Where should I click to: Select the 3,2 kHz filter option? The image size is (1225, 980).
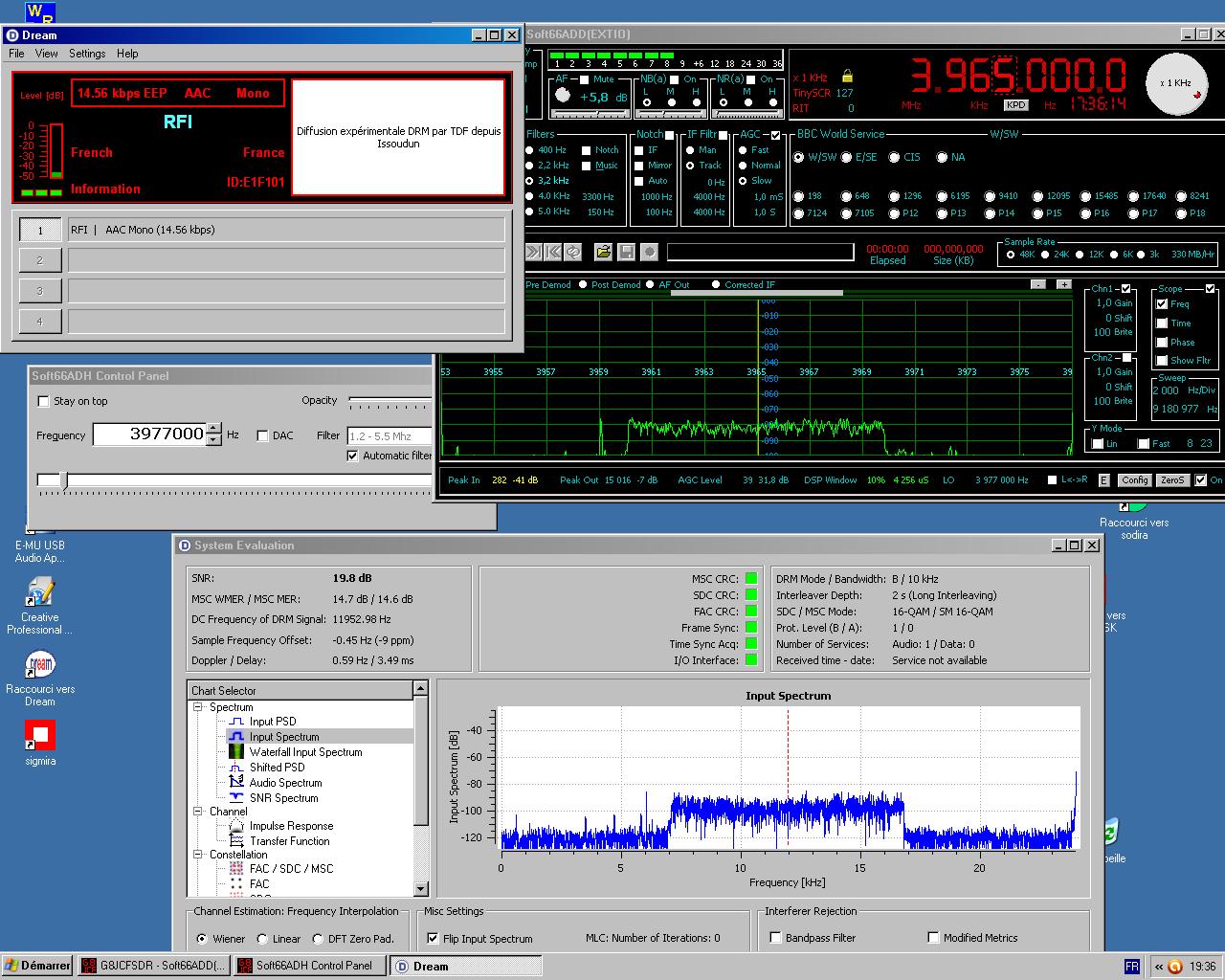point(546,180)
